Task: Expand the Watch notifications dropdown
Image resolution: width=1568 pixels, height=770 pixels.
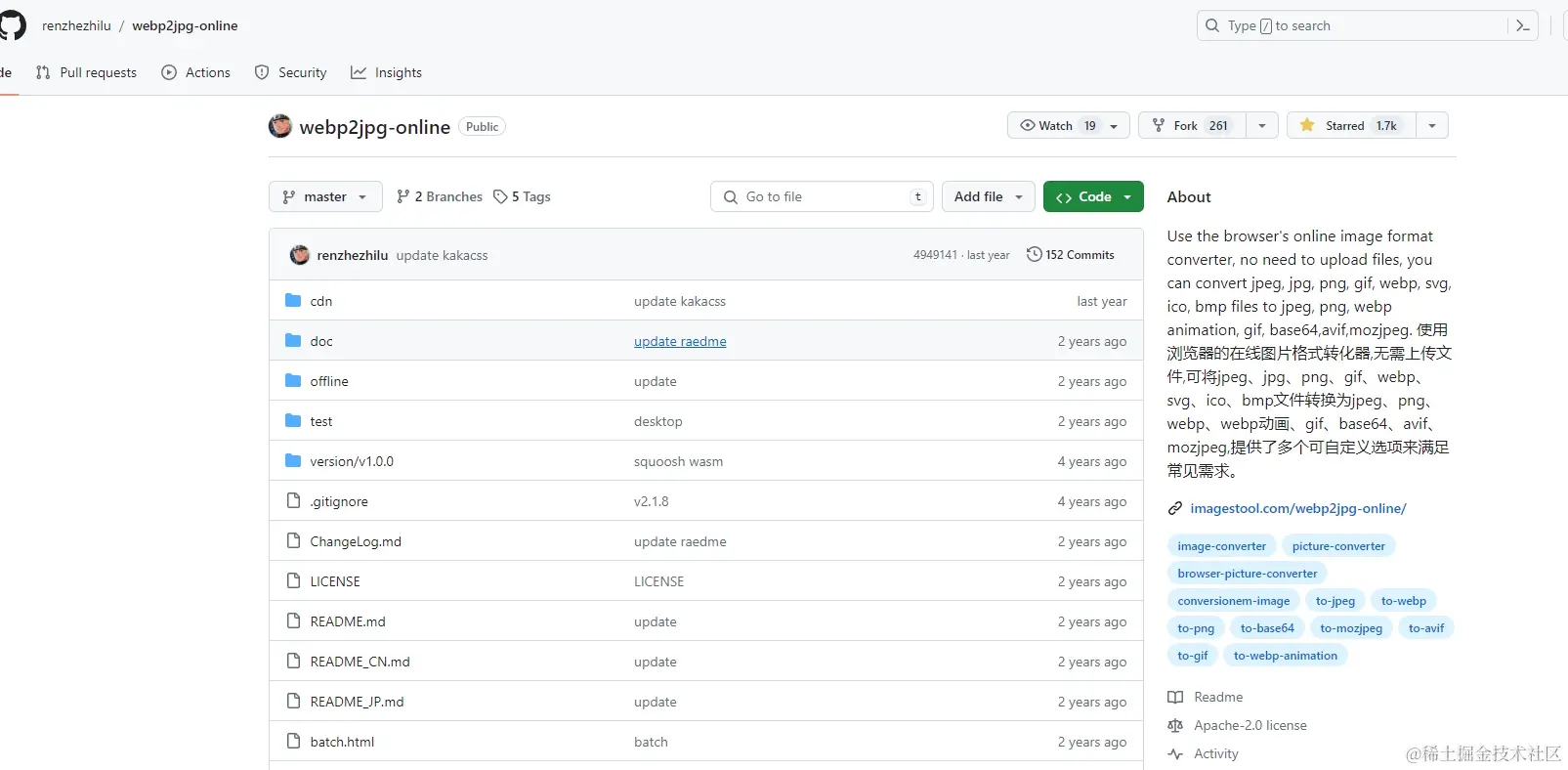Action: coord(1069,125)
